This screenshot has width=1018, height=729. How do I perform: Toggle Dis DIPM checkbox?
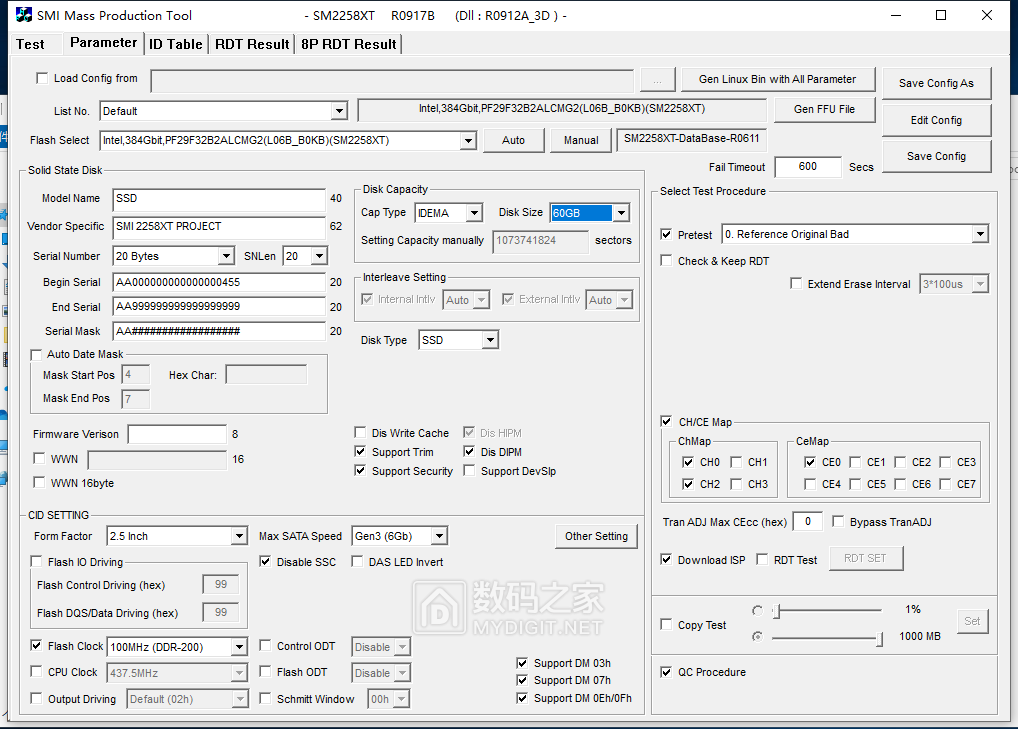[x=469, y=451]
